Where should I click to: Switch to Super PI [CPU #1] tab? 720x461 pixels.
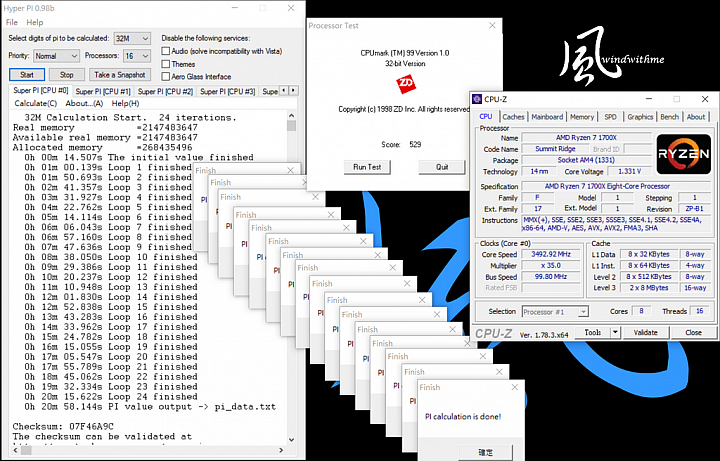click(103, 91)
